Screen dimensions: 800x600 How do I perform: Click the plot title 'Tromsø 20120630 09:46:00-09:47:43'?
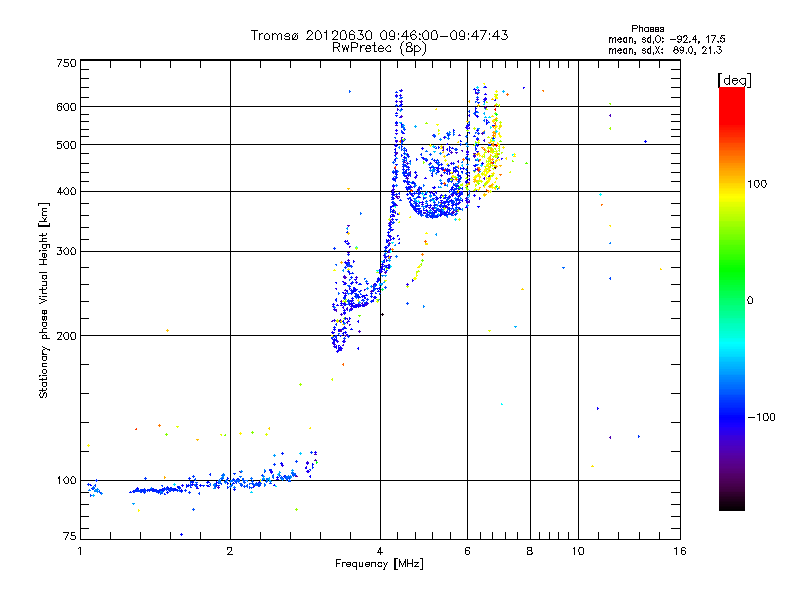click(x=379, y=35)
